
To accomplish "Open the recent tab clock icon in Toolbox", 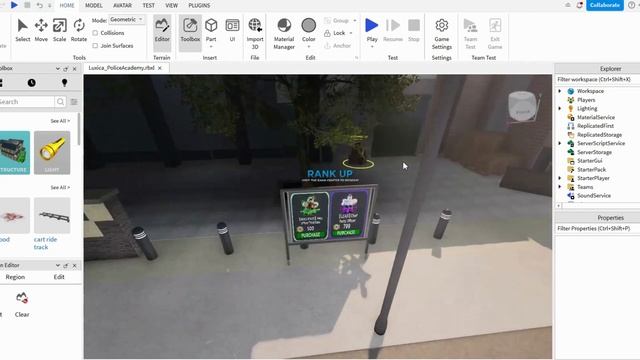I will coord(31,83).
